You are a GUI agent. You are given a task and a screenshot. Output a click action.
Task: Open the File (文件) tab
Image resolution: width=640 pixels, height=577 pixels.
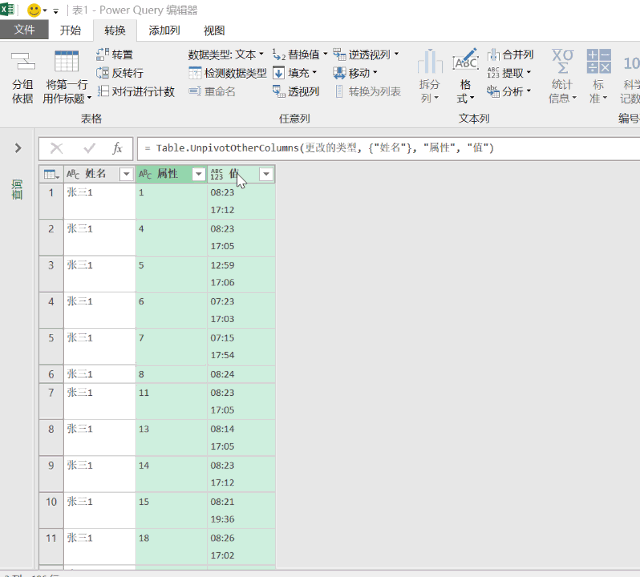click(x=24, y=30)
